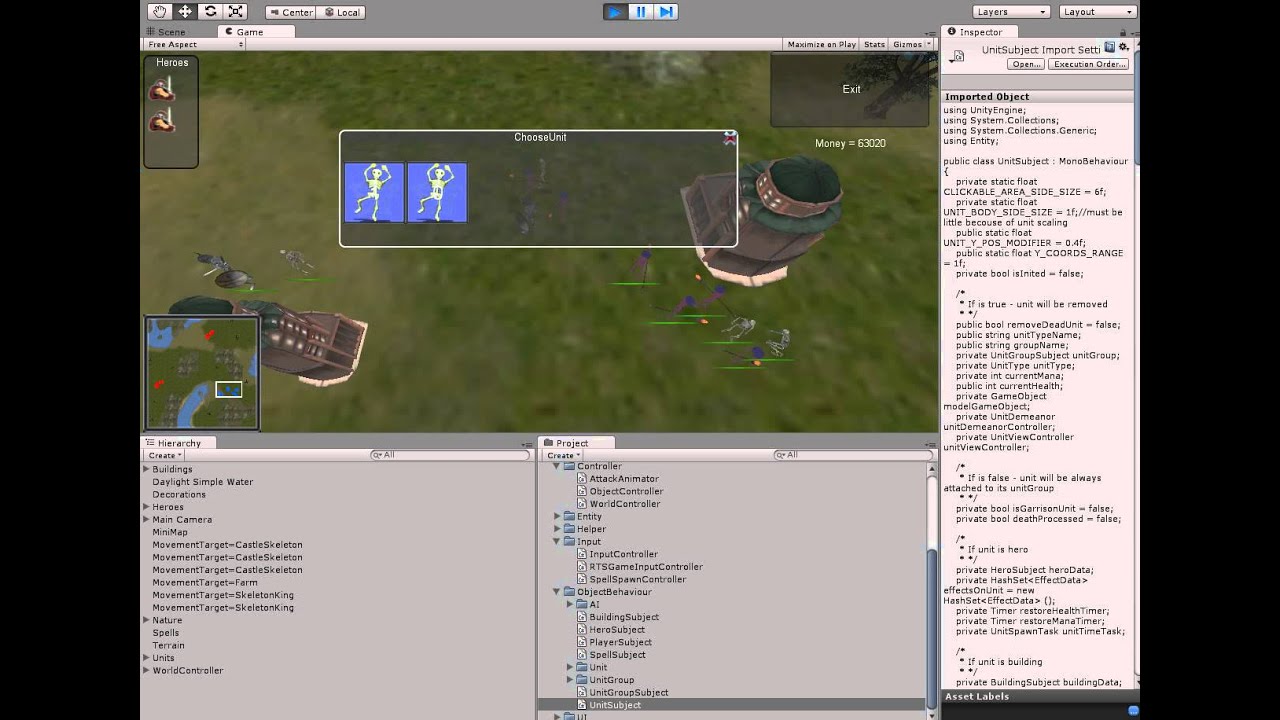Pause the game with Pause button

click(x=641, y=12)
